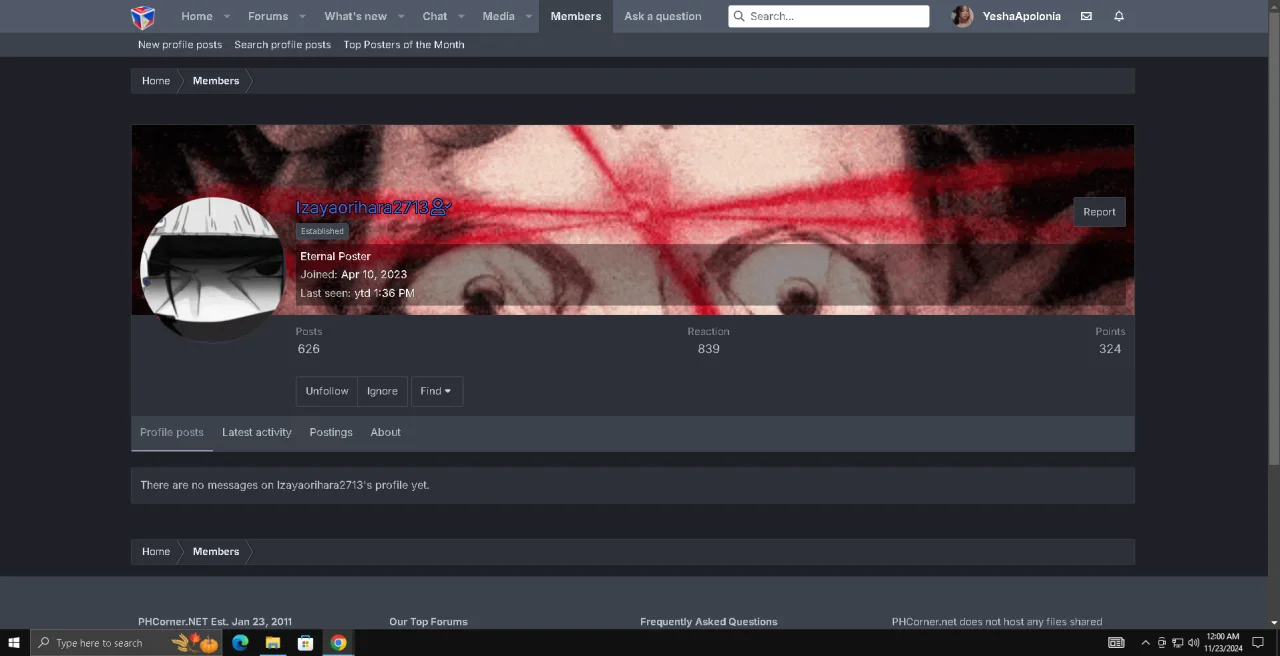Click the Posts count 626
This screenshot has height=656, width=1280.
309,349
